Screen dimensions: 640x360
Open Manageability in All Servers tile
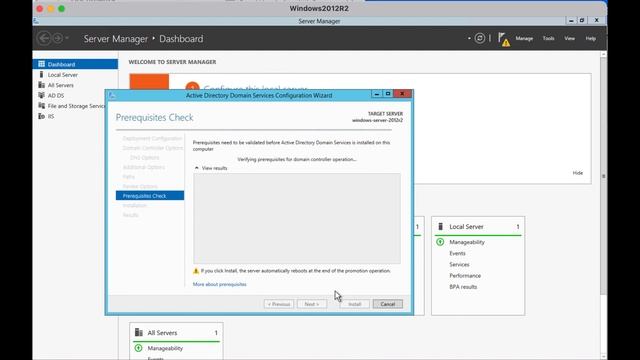pos(165,348)
